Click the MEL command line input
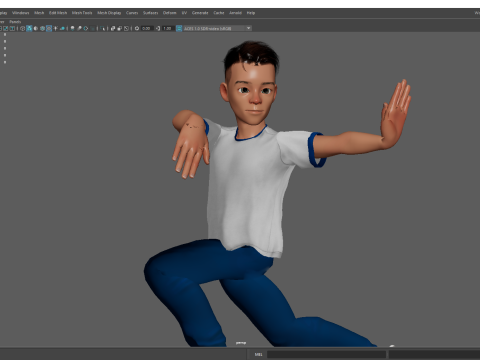 click(x=326, y=354)
